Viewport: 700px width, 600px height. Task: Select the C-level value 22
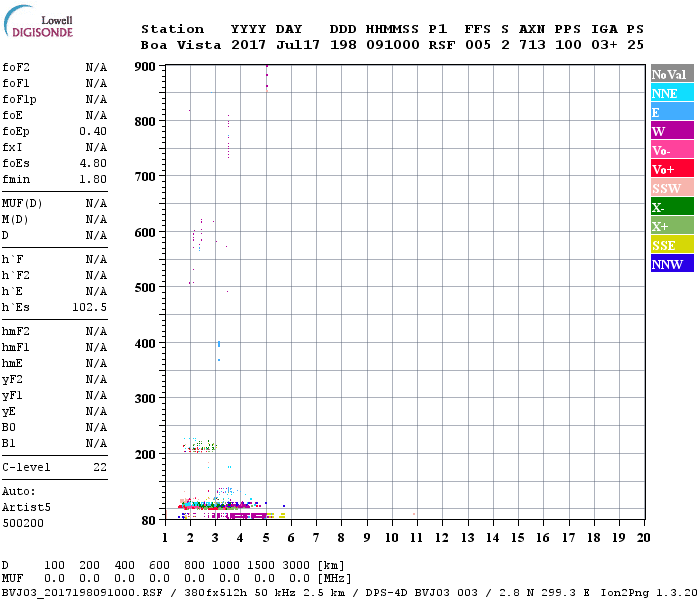tap(100, 467)
